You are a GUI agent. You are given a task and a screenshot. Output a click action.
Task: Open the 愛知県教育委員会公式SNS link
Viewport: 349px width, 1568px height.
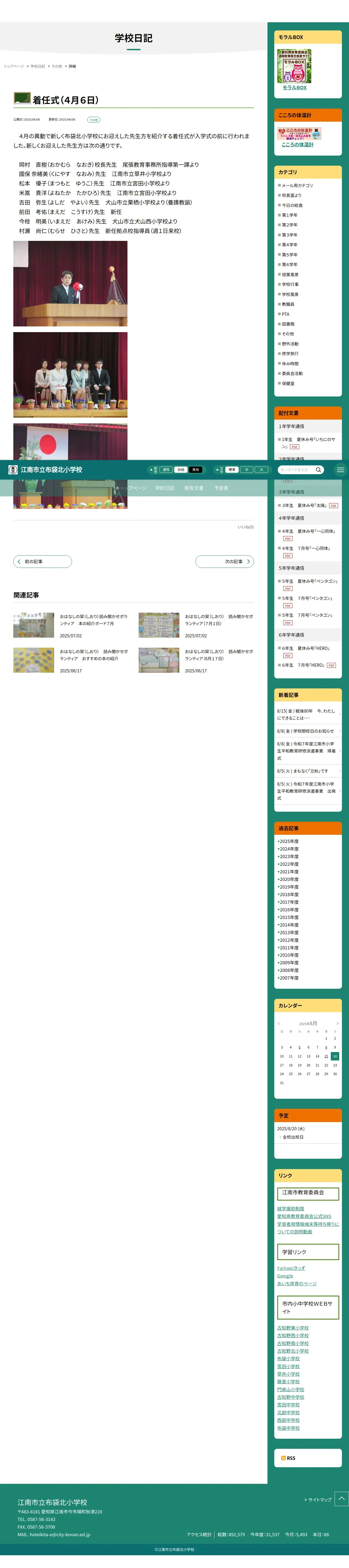pos(304,1216)
